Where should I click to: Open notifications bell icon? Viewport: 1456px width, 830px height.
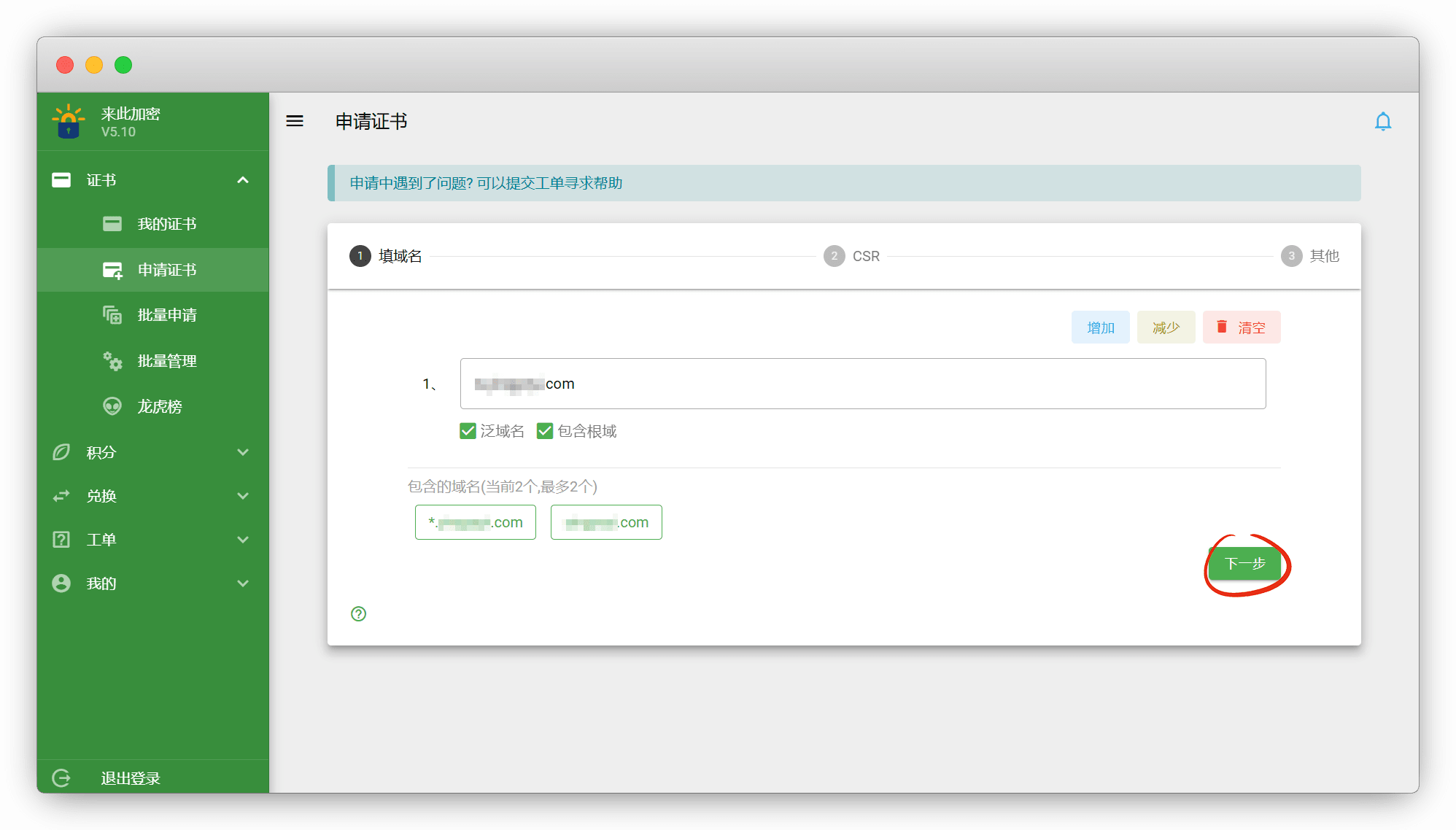point(1382,121)
